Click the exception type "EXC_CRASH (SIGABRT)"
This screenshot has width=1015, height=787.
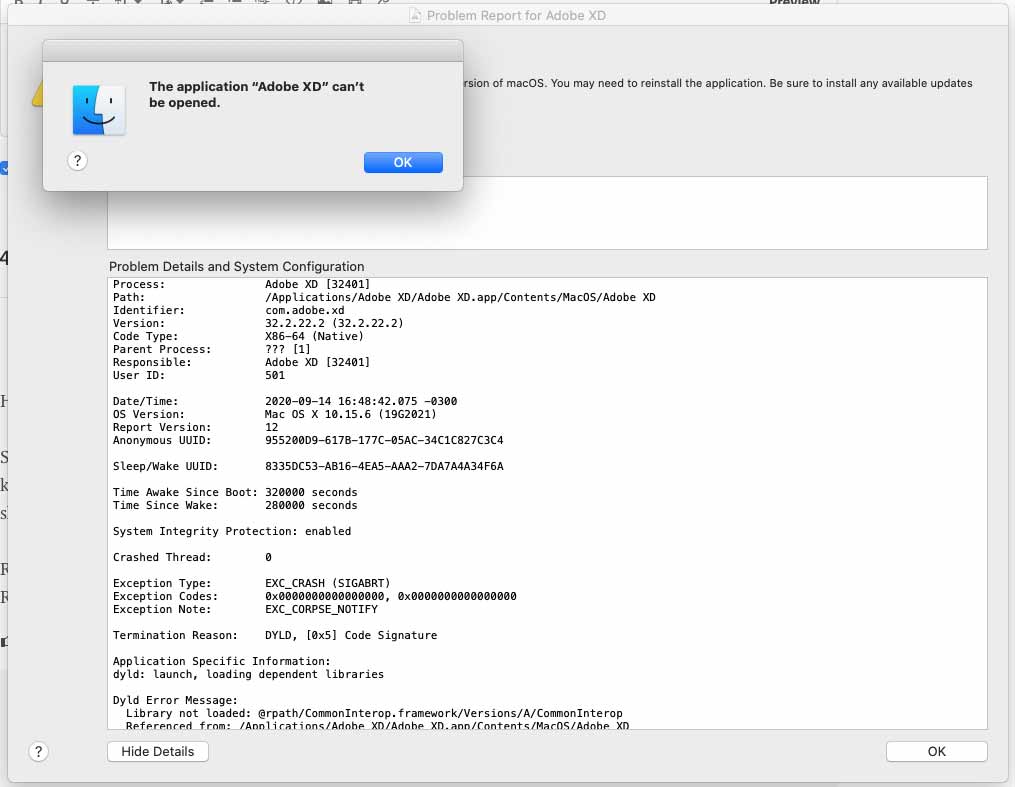pyautogui.click(x=327, y=583)
